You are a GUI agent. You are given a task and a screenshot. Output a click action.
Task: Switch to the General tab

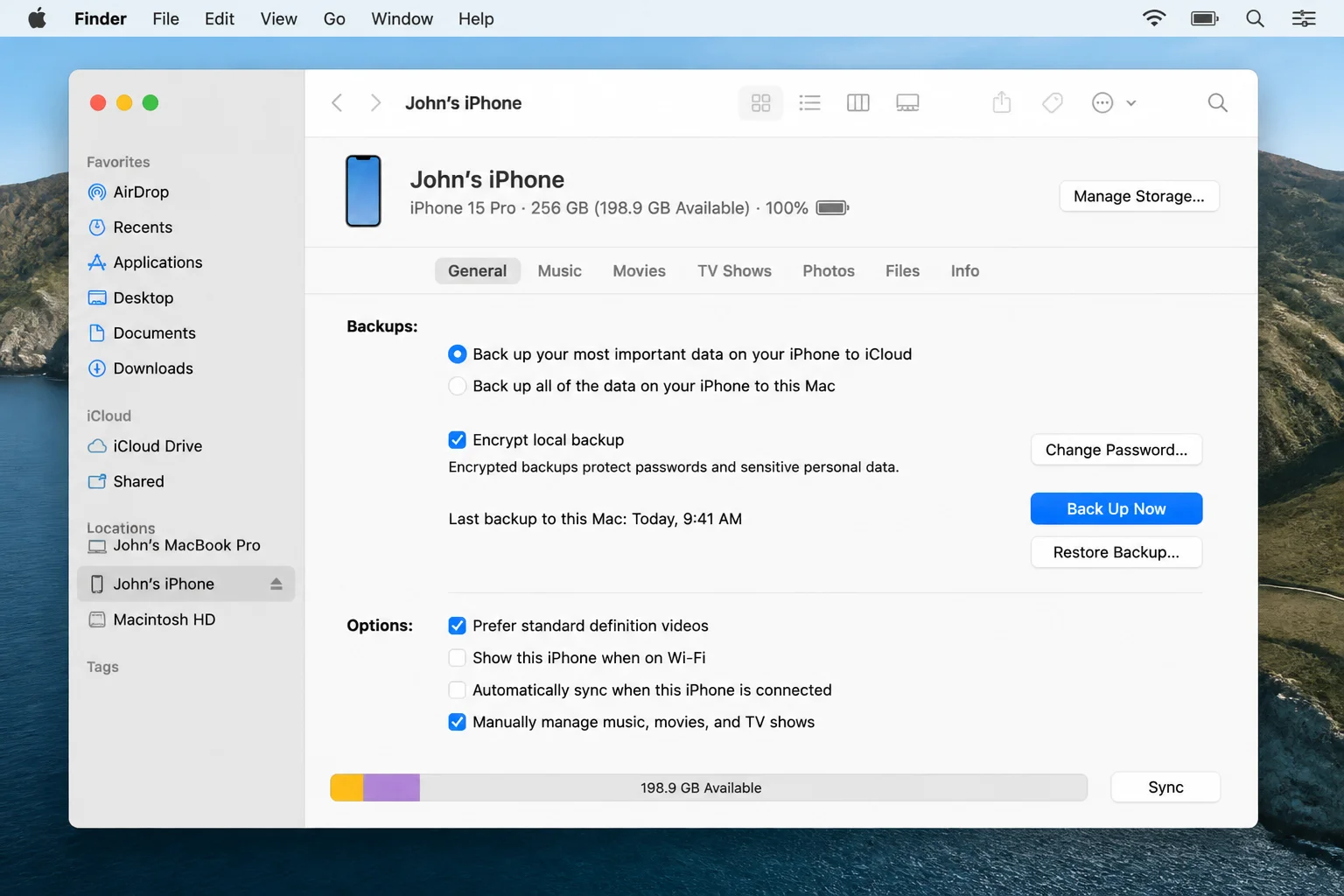coord(477,271)
